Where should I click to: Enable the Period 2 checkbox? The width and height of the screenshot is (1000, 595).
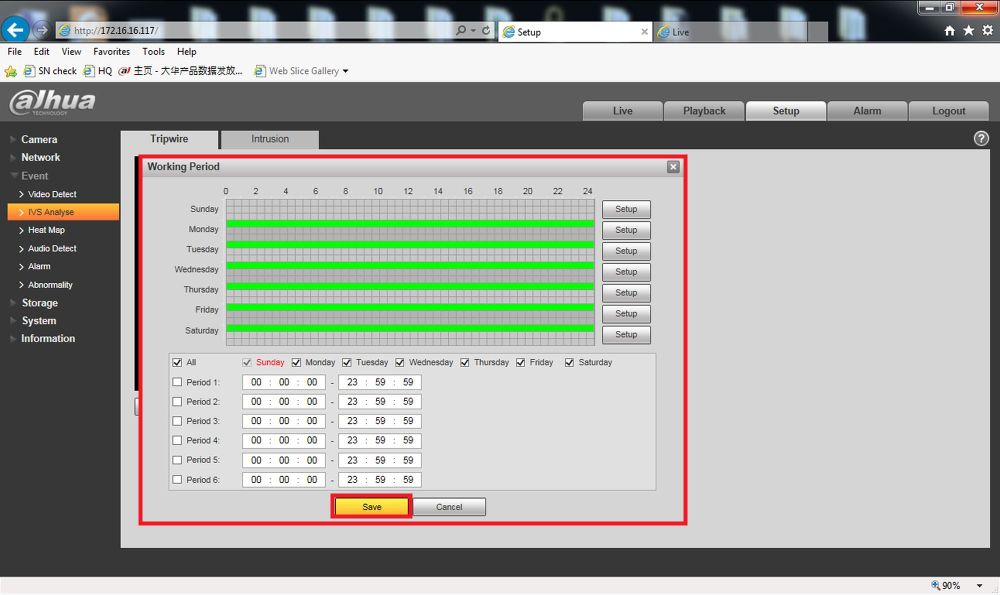(177, 402)
